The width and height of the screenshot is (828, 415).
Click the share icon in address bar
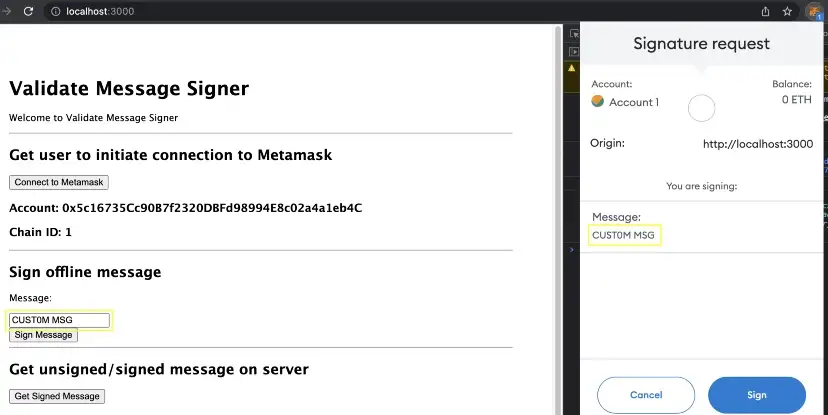tap(765, 12)
